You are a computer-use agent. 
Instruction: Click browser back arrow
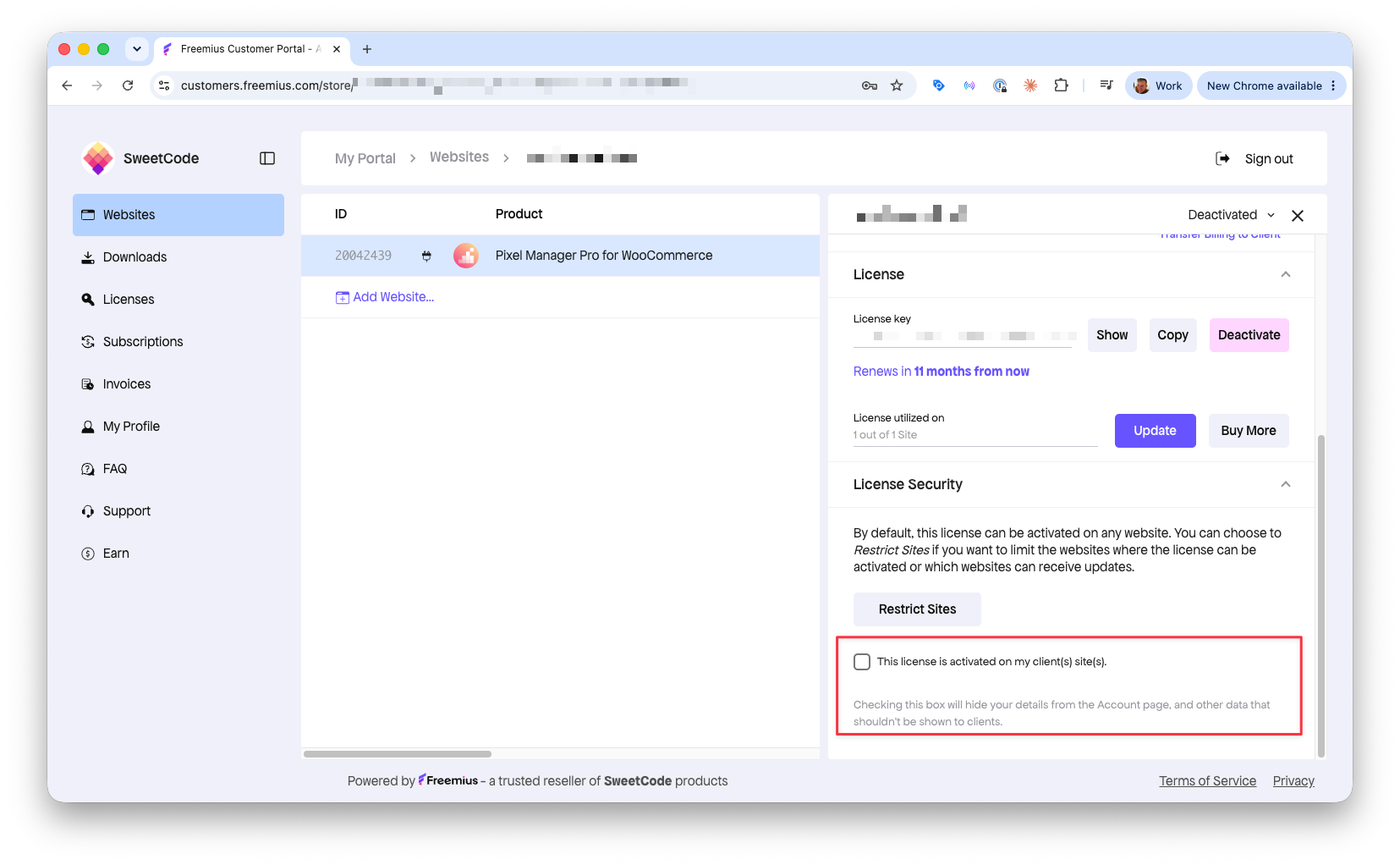pyautogui.click(x=67, y=85)
